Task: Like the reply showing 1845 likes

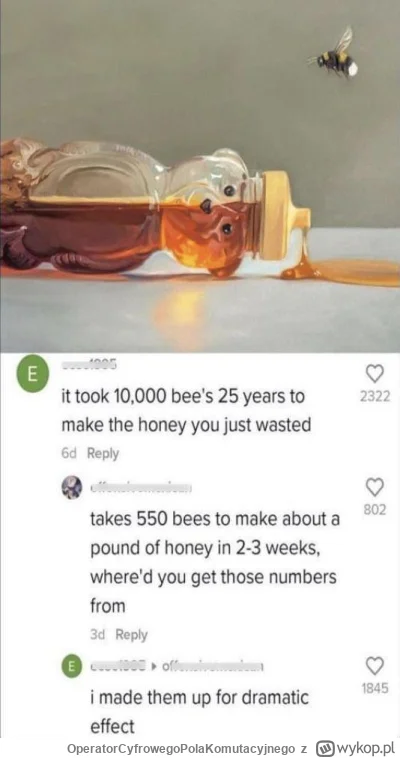Action: pos(374,666)
